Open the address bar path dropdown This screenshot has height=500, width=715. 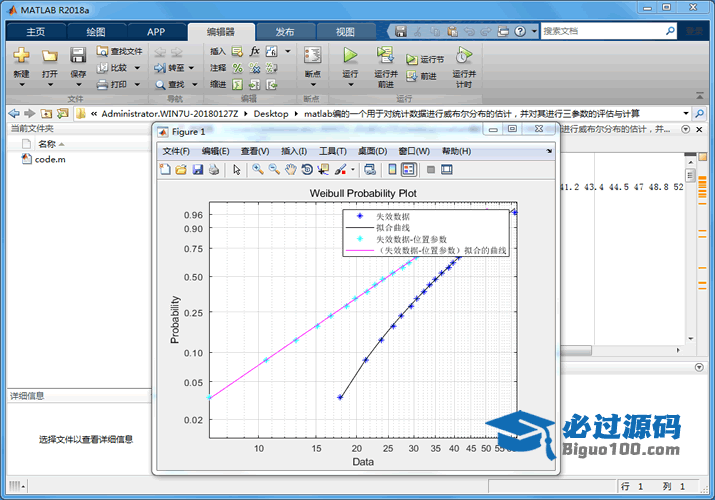686,113
